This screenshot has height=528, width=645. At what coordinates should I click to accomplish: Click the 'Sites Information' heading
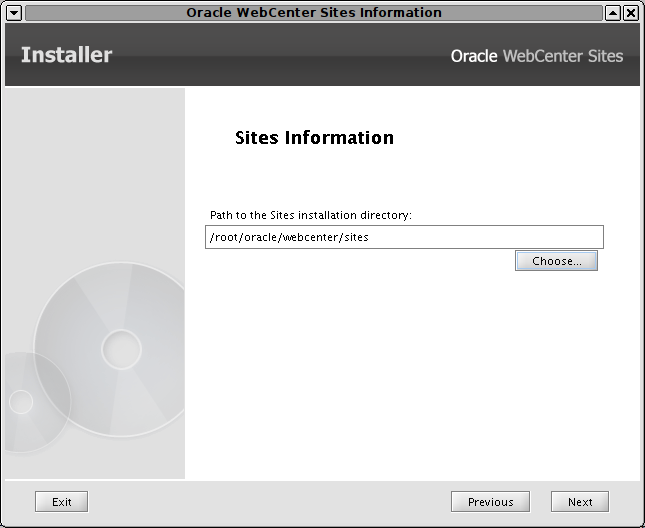point(314,137)
